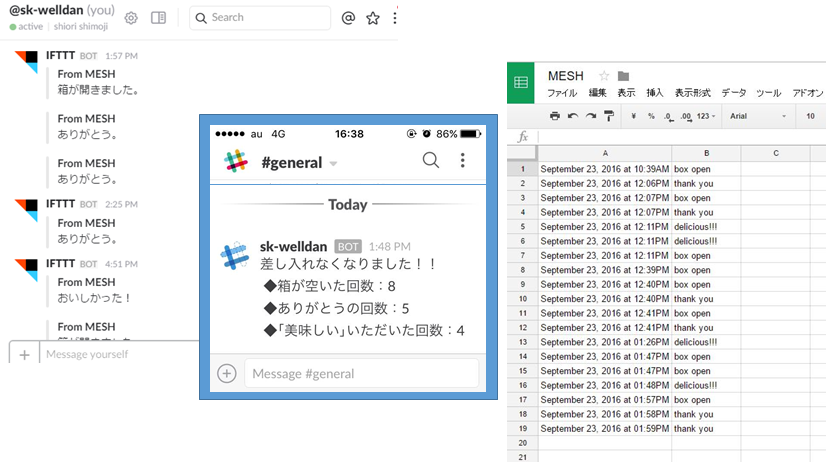Click the move to folder icon
This screenshot has height=462, width=826.
[624, 76]
